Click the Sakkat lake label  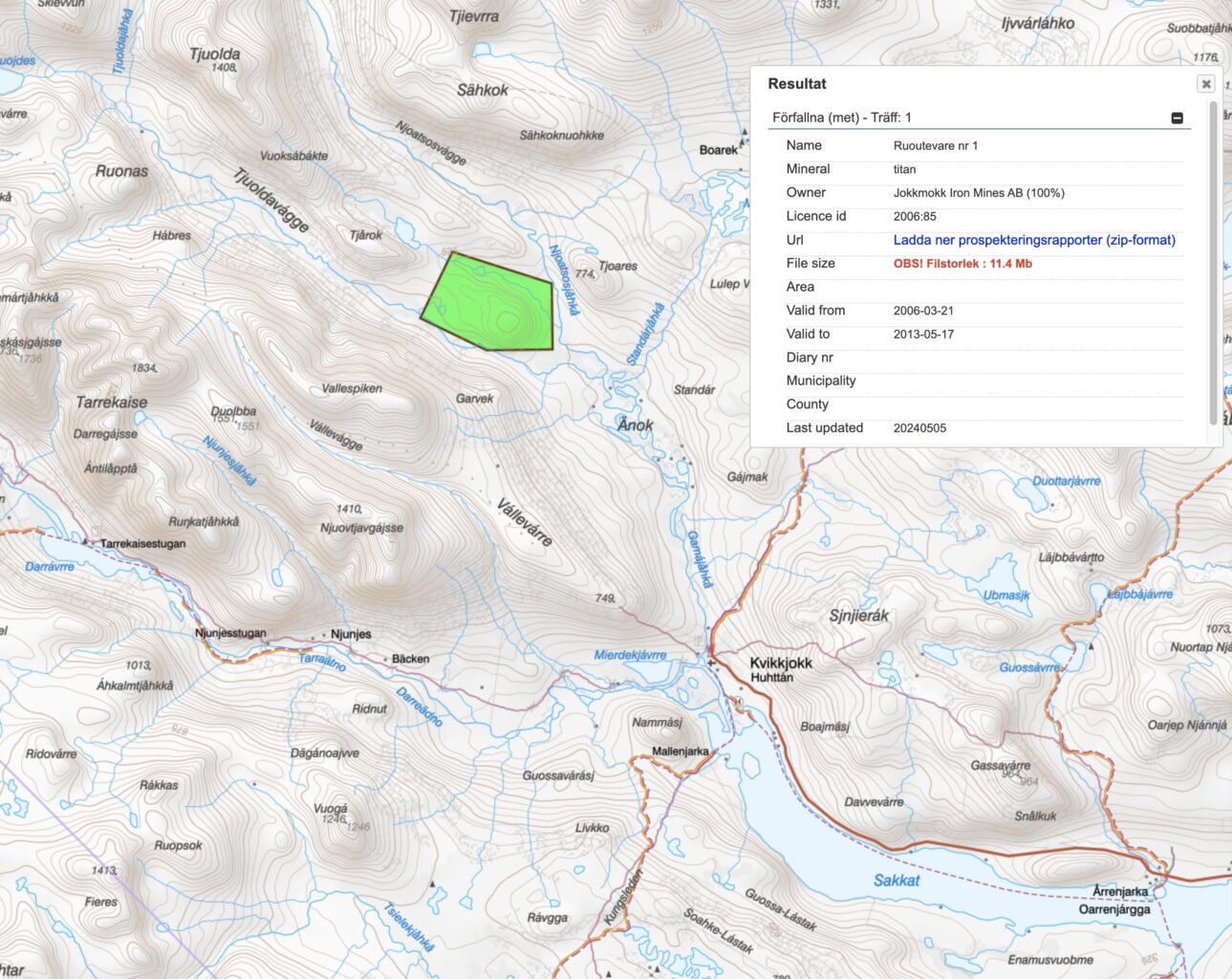(x=897, y=881)
